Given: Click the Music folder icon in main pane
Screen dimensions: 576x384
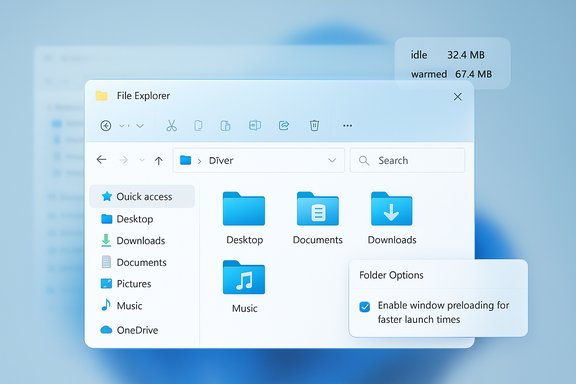Looking at the screenshot, I should tap(244, 277).
